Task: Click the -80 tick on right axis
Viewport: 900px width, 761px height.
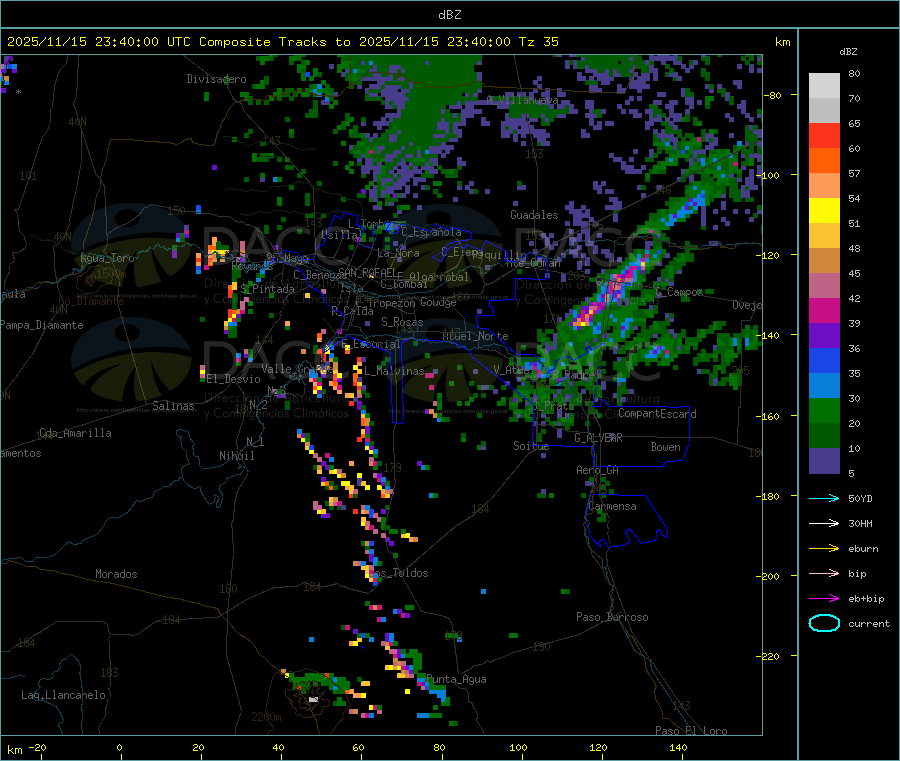Action: point(773,95)
